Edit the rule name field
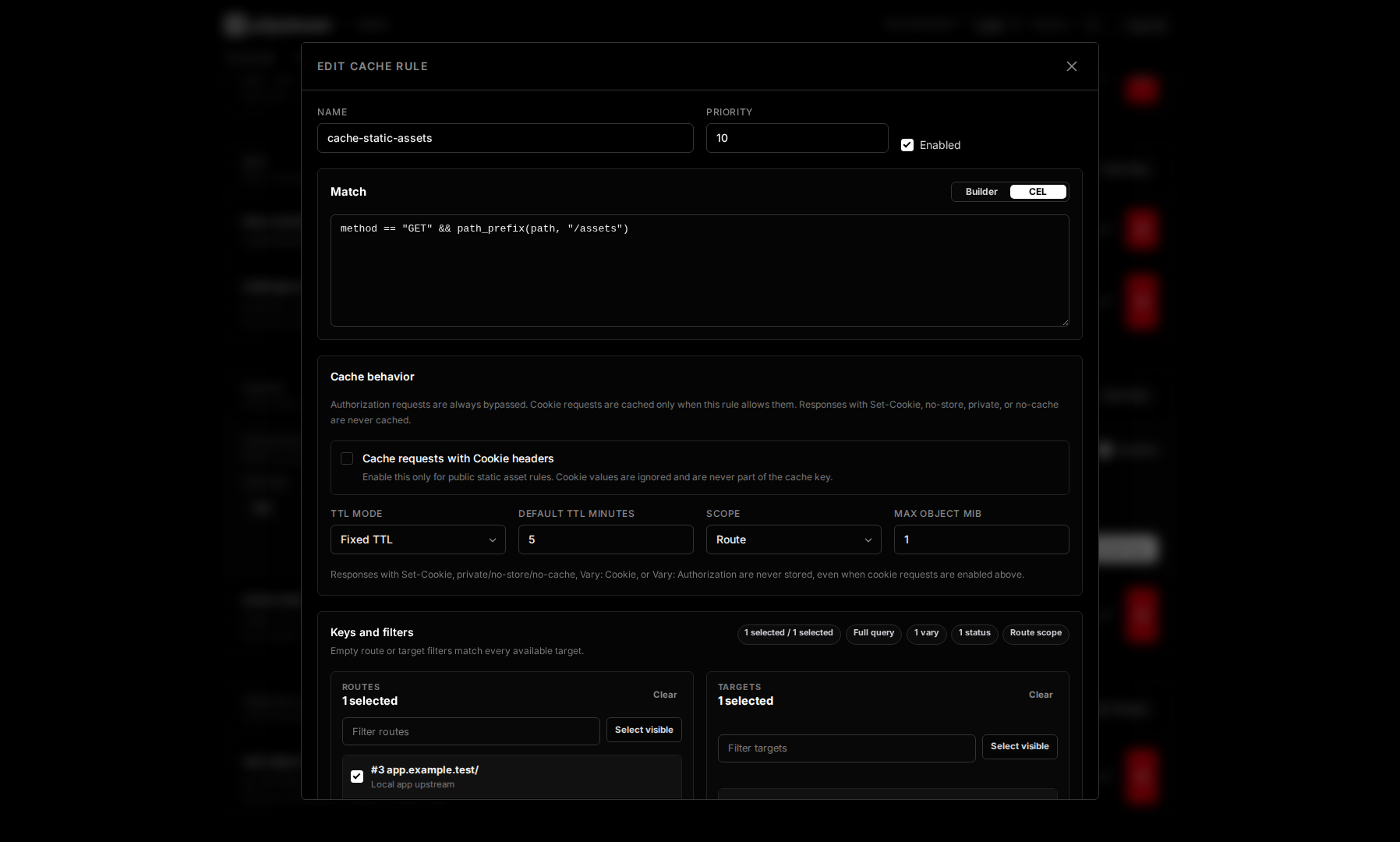The height and width of the screenshot is (842, 1400). (505, 138)
